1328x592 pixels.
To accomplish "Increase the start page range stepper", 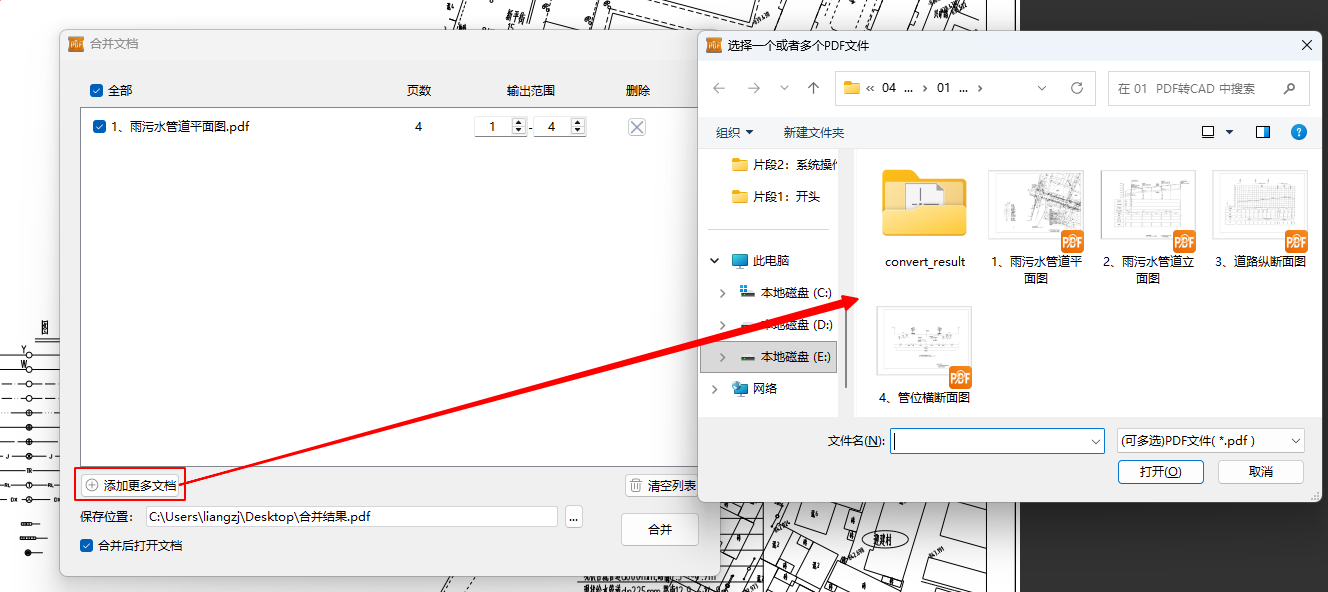I will (x=518, y=123).
